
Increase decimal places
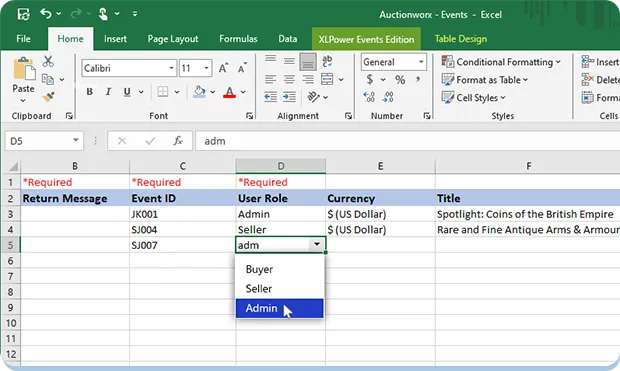369,97
